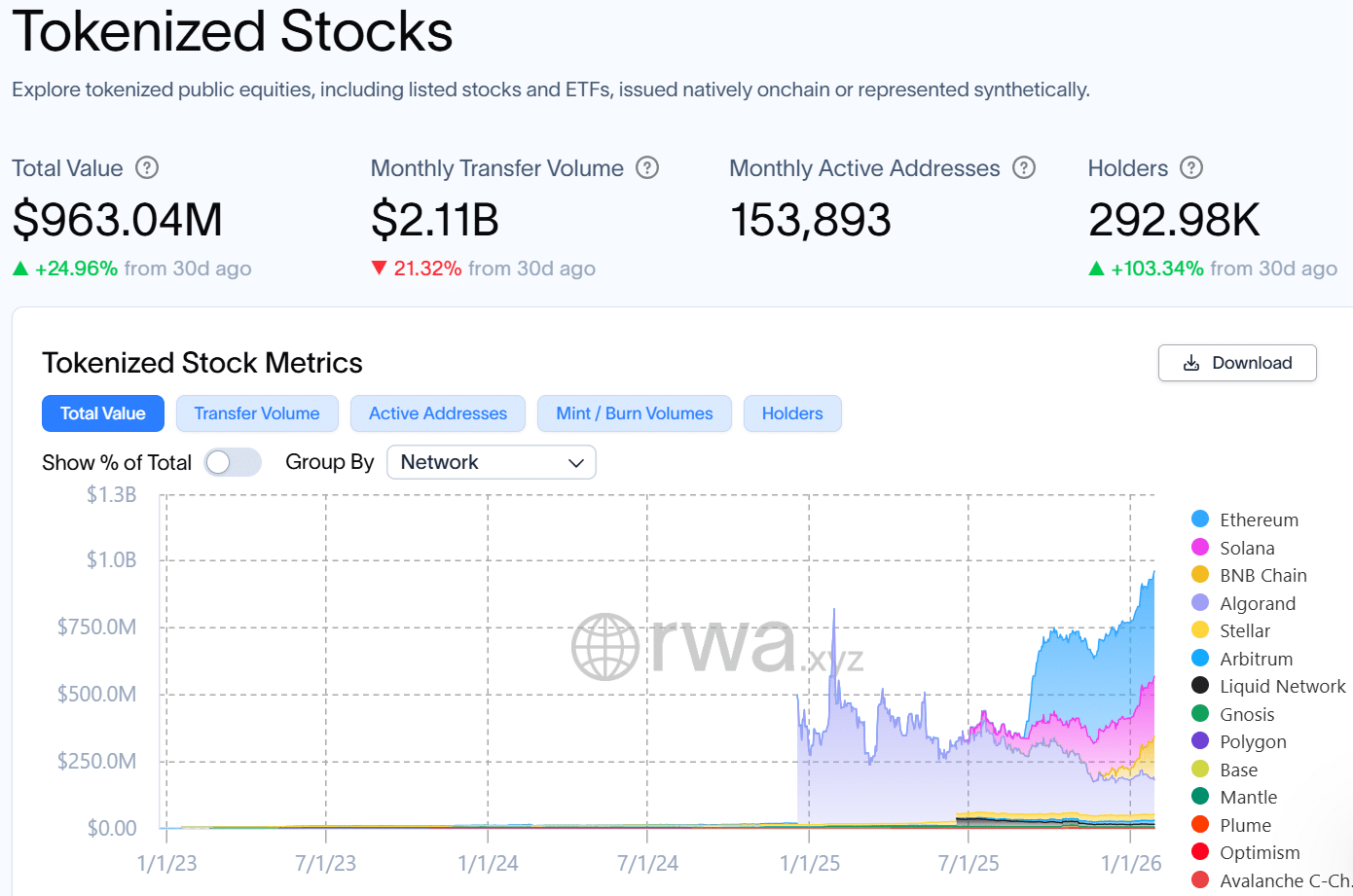Screen dimensions: 1353x896
Task: Open the Mint / Burn Volumes tab
Action: pos(634,413)
